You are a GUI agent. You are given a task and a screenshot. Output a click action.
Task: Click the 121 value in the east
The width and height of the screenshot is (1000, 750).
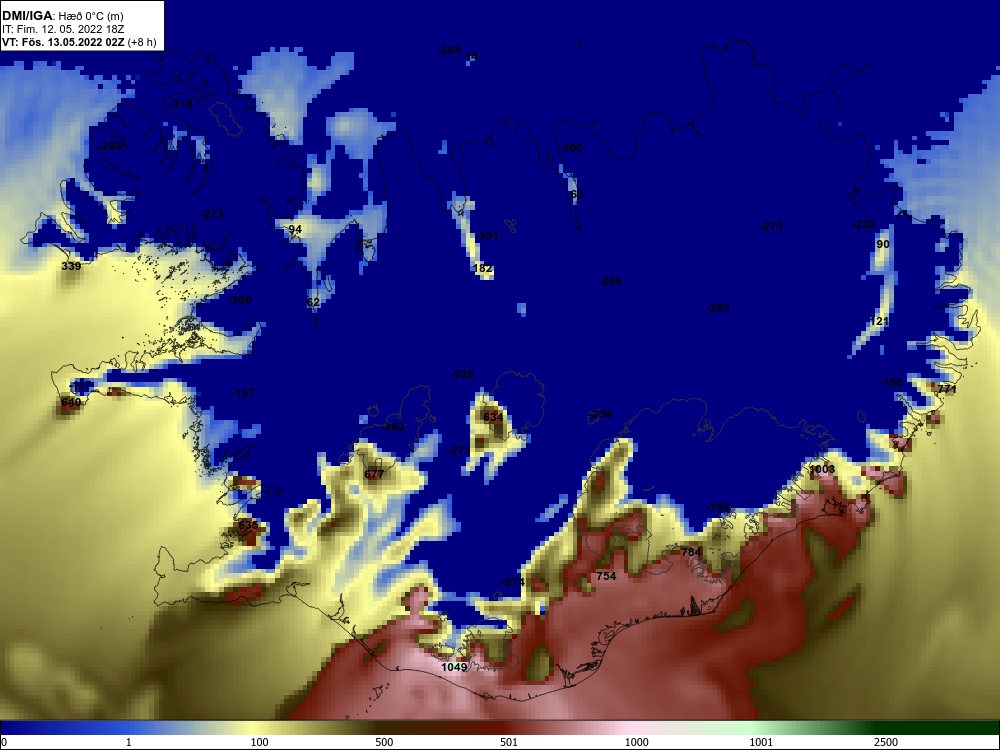[879, 321]
